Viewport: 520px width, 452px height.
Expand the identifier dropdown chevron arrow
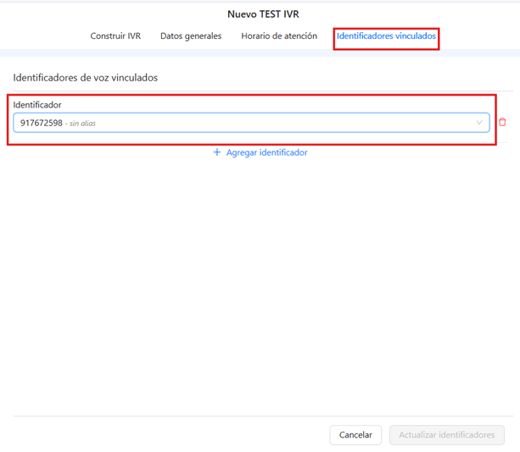(479, 123)
